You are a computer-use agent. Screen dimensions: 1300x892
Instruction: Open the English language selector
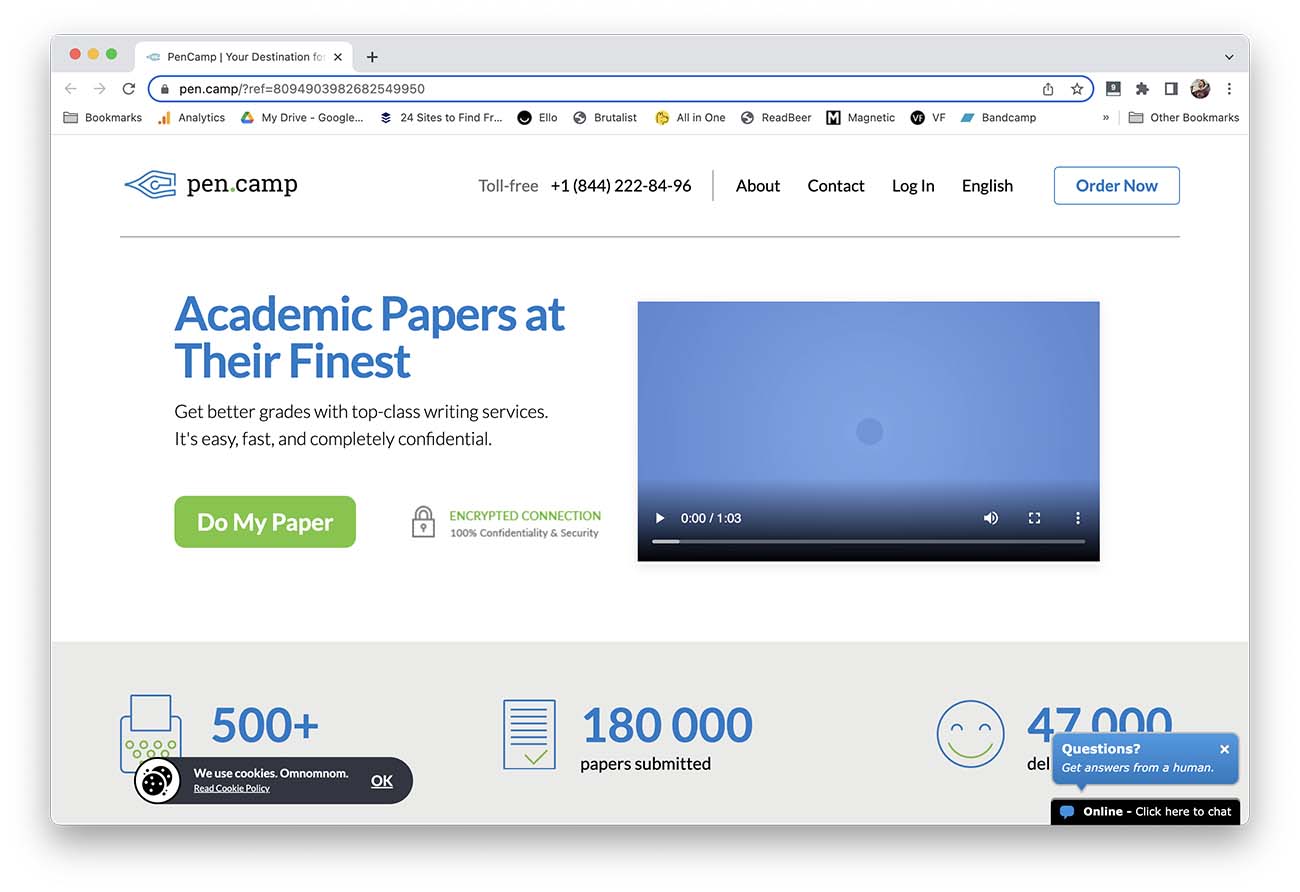point(987,186)
